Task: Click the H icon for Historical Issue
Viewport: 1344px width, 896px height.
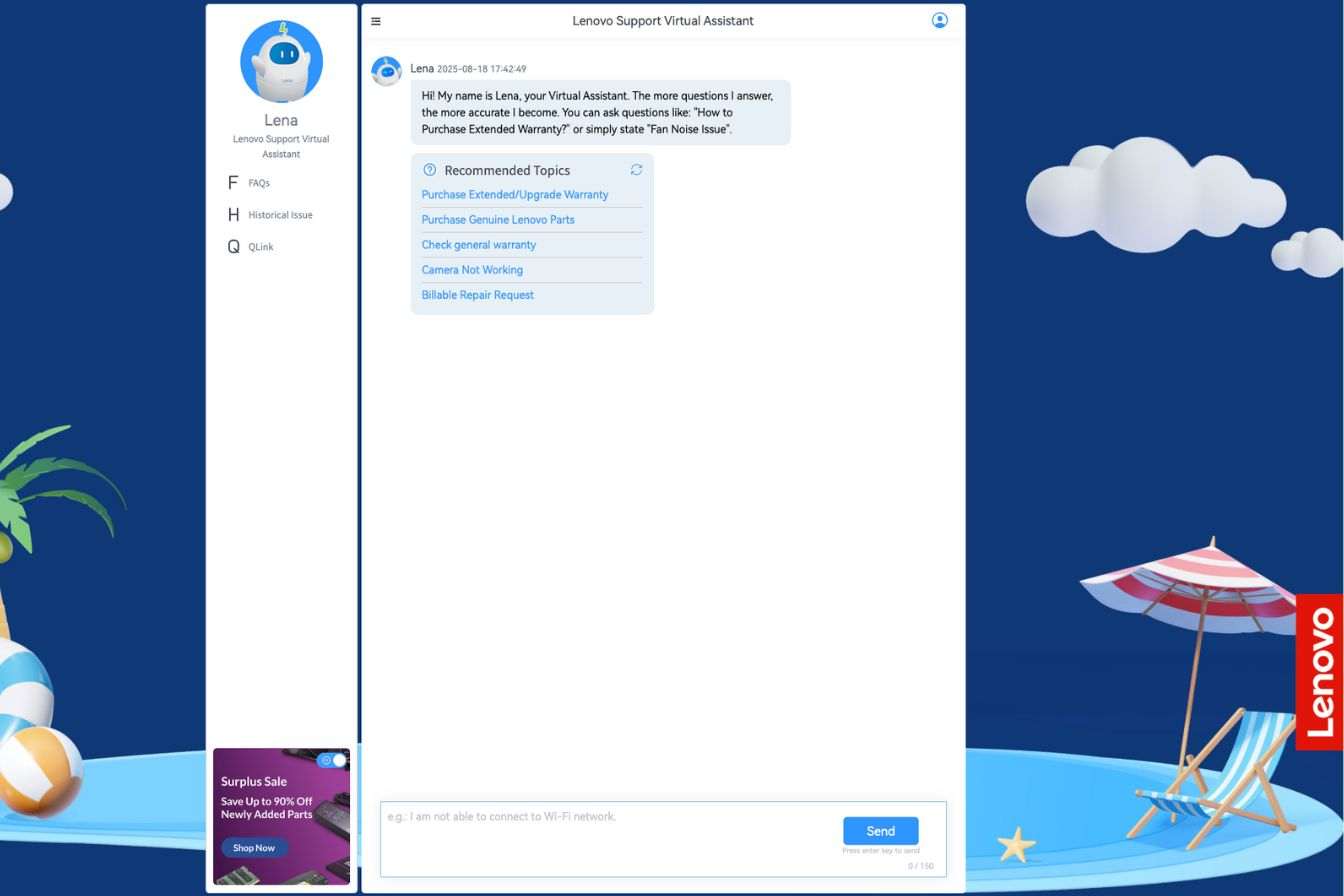Action: click(233, 214)
